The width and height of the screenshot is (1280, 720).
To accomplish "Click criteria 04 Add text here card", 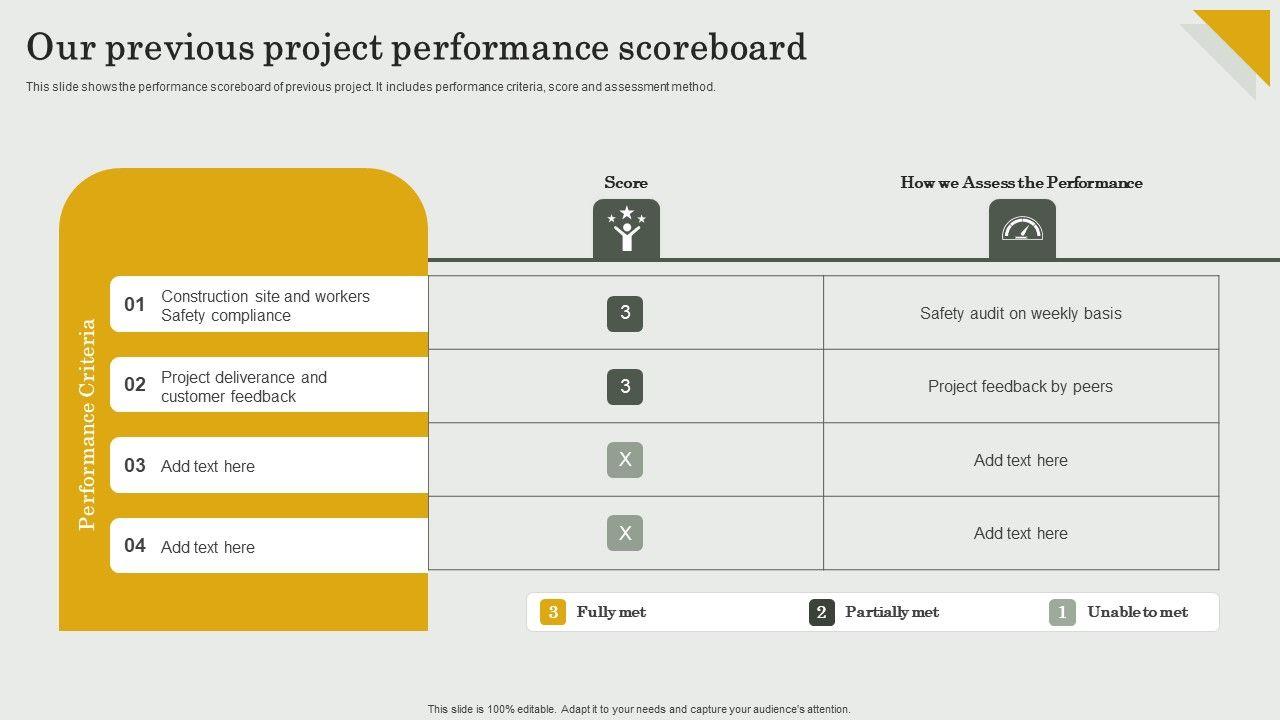I will click(268, 546).
